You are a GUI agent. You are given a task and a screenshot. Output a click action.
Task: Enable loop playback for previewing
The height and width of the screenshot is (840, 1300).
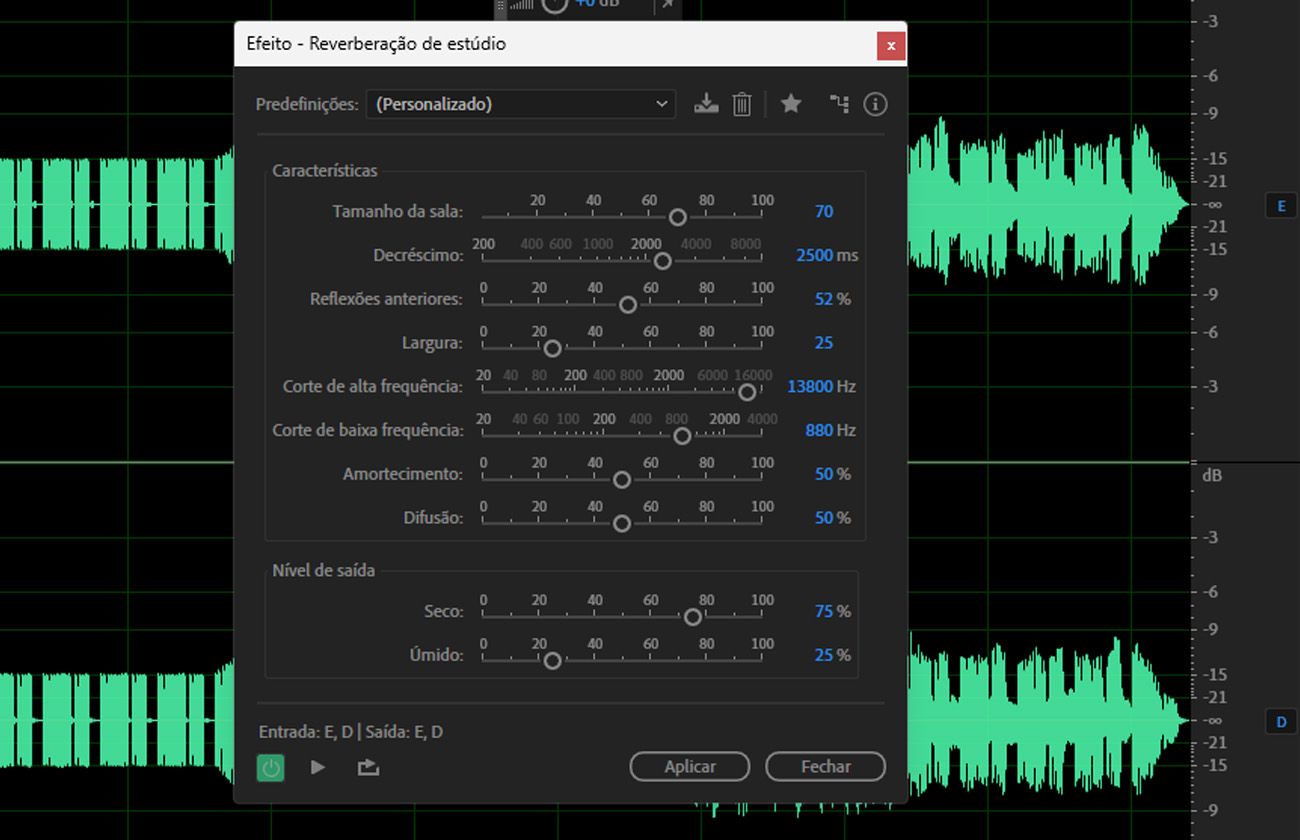point(367,767)
